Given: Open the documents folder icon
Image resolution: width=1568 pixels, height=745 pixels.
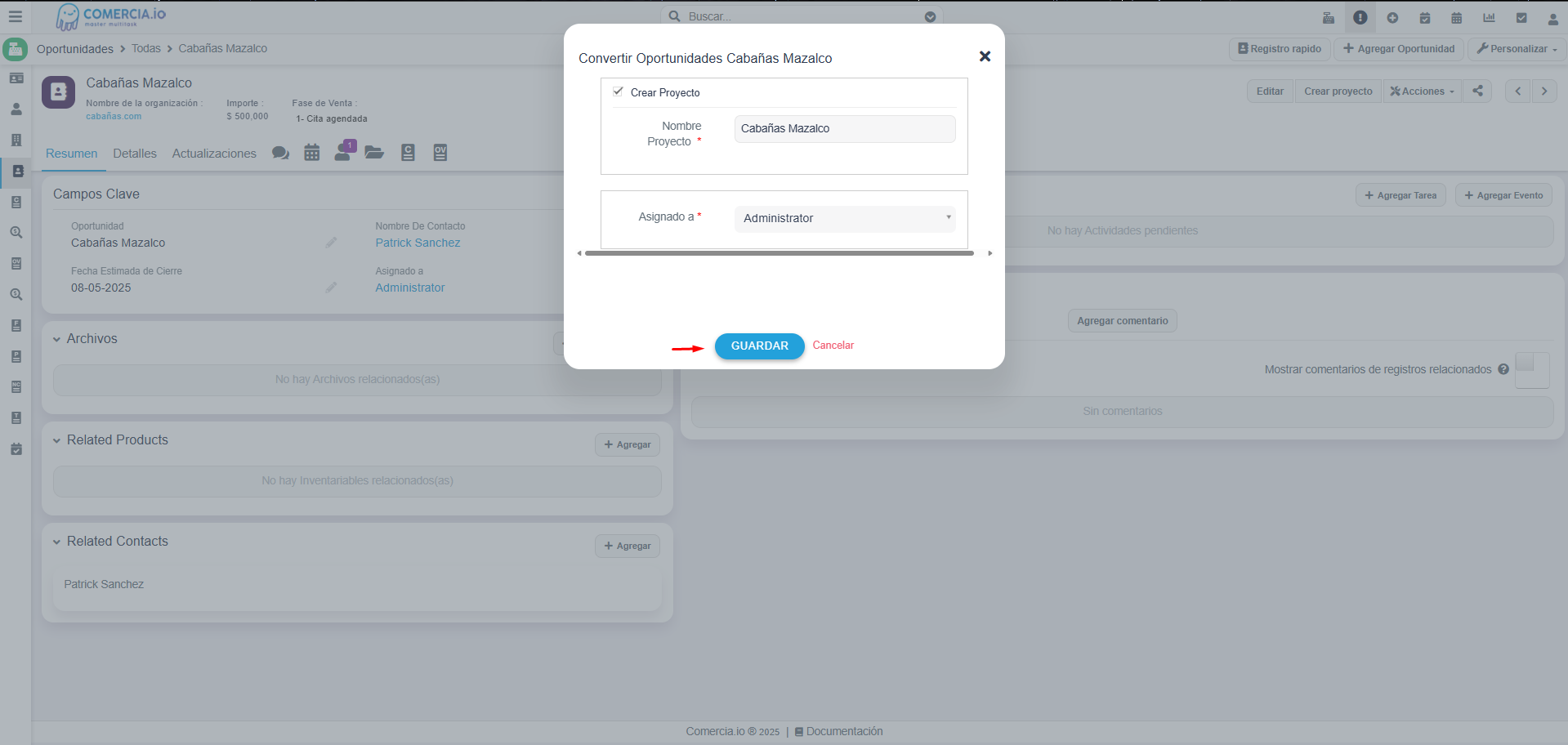Looking at the screenshot, I should (x=374, y=153).
